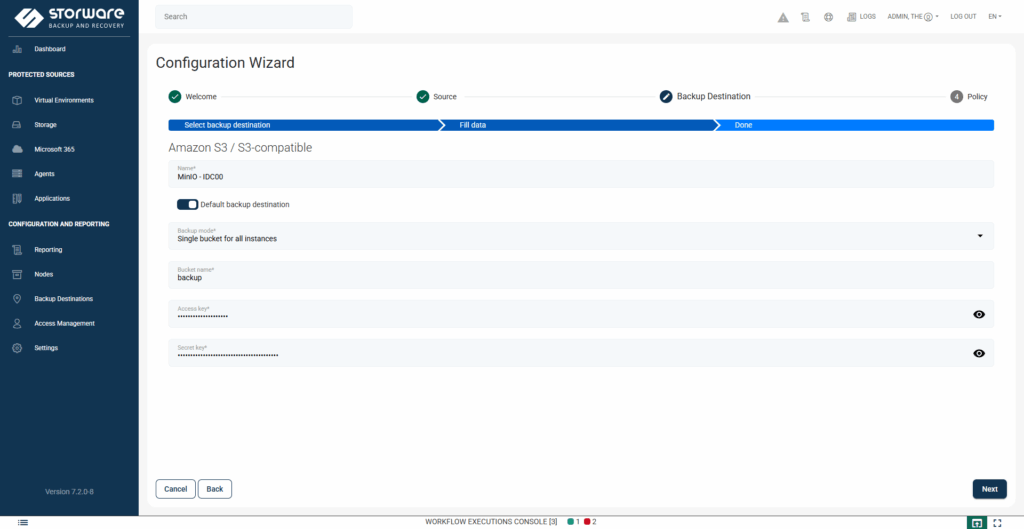Click the Next button

pyautogui.click(x=989, y=489)
